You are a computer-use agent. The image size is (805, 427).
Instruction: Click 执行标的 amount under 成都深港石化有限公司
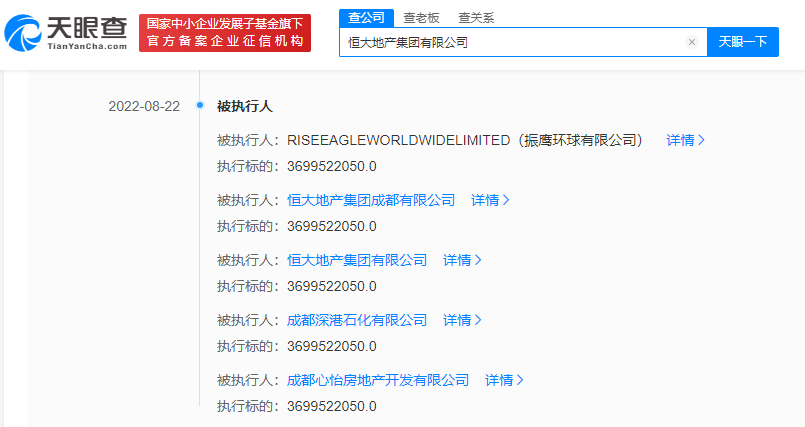[x=332, y=346]
